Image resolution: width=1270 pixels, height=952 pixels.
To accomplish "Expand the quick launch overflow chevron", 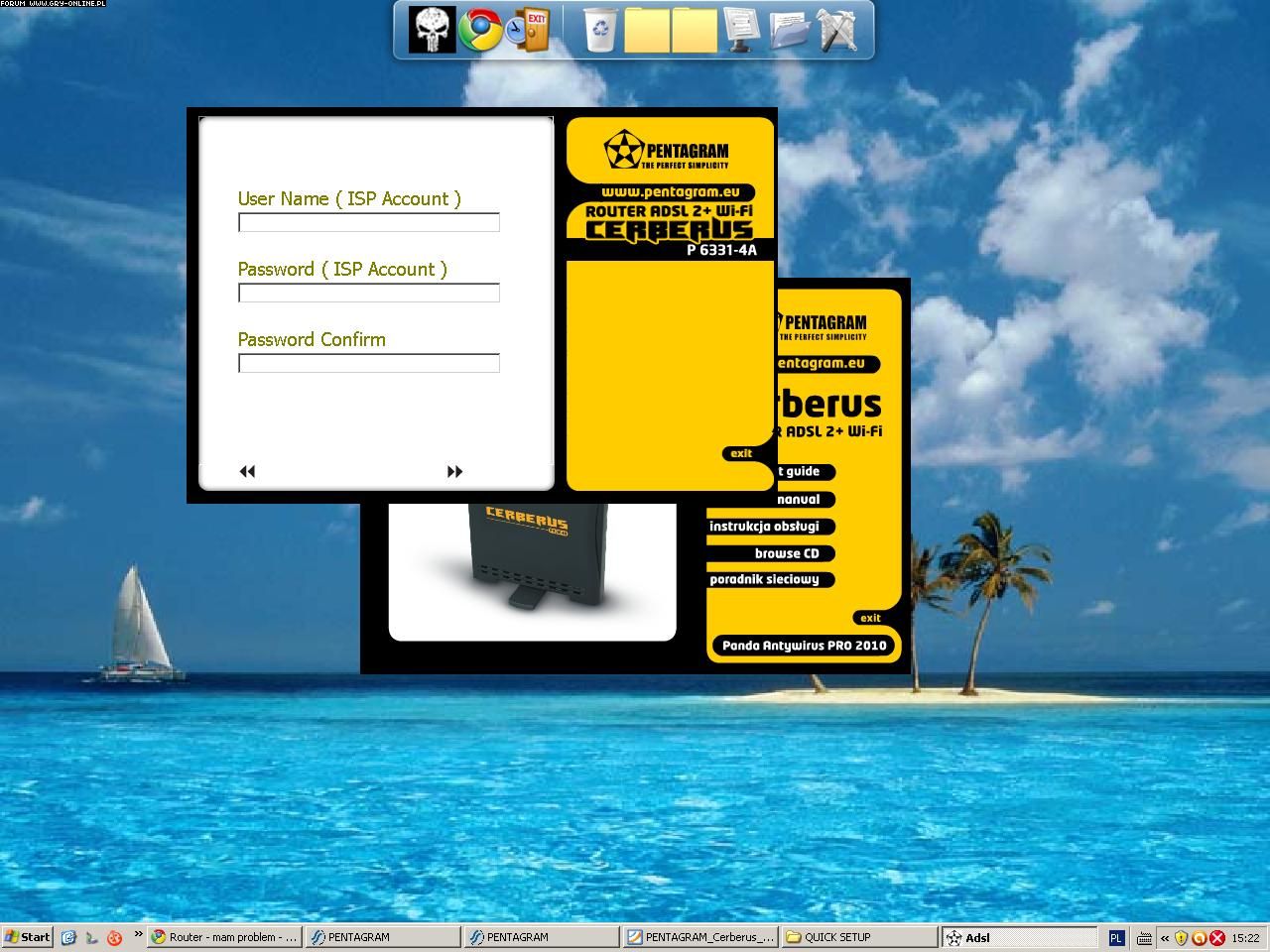I will click(x=138, y=934).
